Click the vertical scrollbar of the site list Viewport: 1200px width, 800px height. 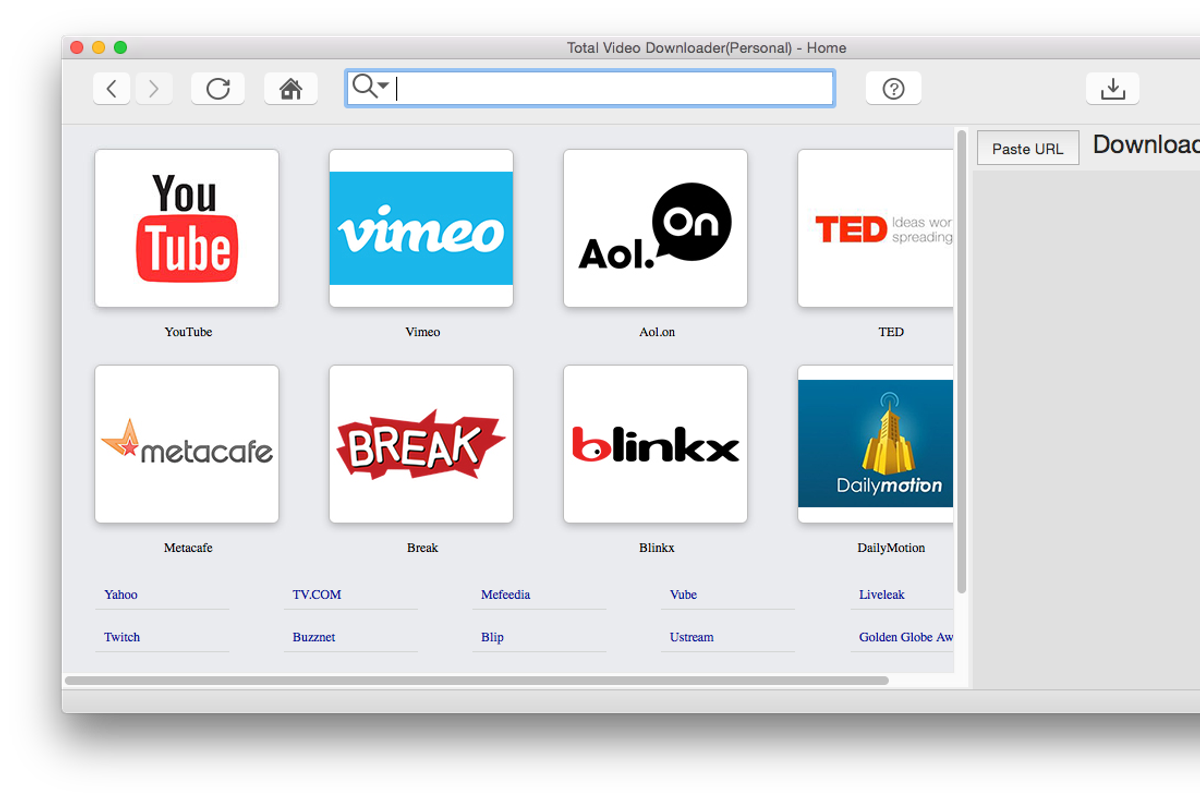[x=961, y=361]
